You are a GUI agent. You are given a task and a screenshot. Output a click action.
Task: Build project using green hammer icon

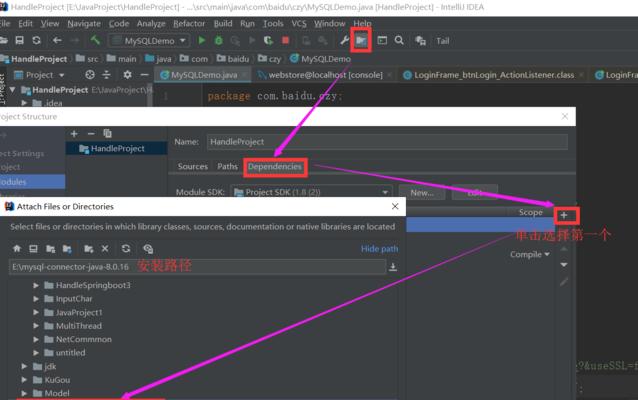click(x=95, y=40)
